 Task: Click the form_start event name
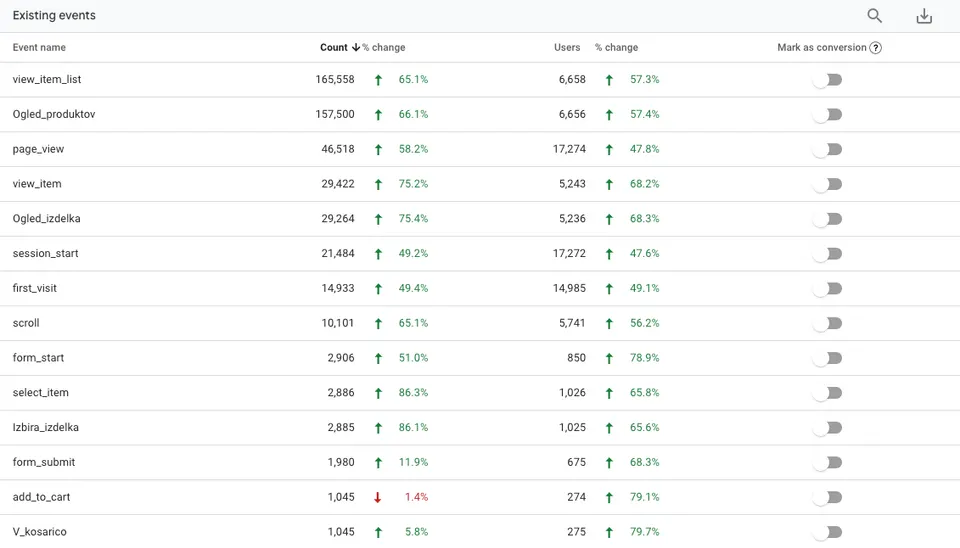(x=38, y=358)
